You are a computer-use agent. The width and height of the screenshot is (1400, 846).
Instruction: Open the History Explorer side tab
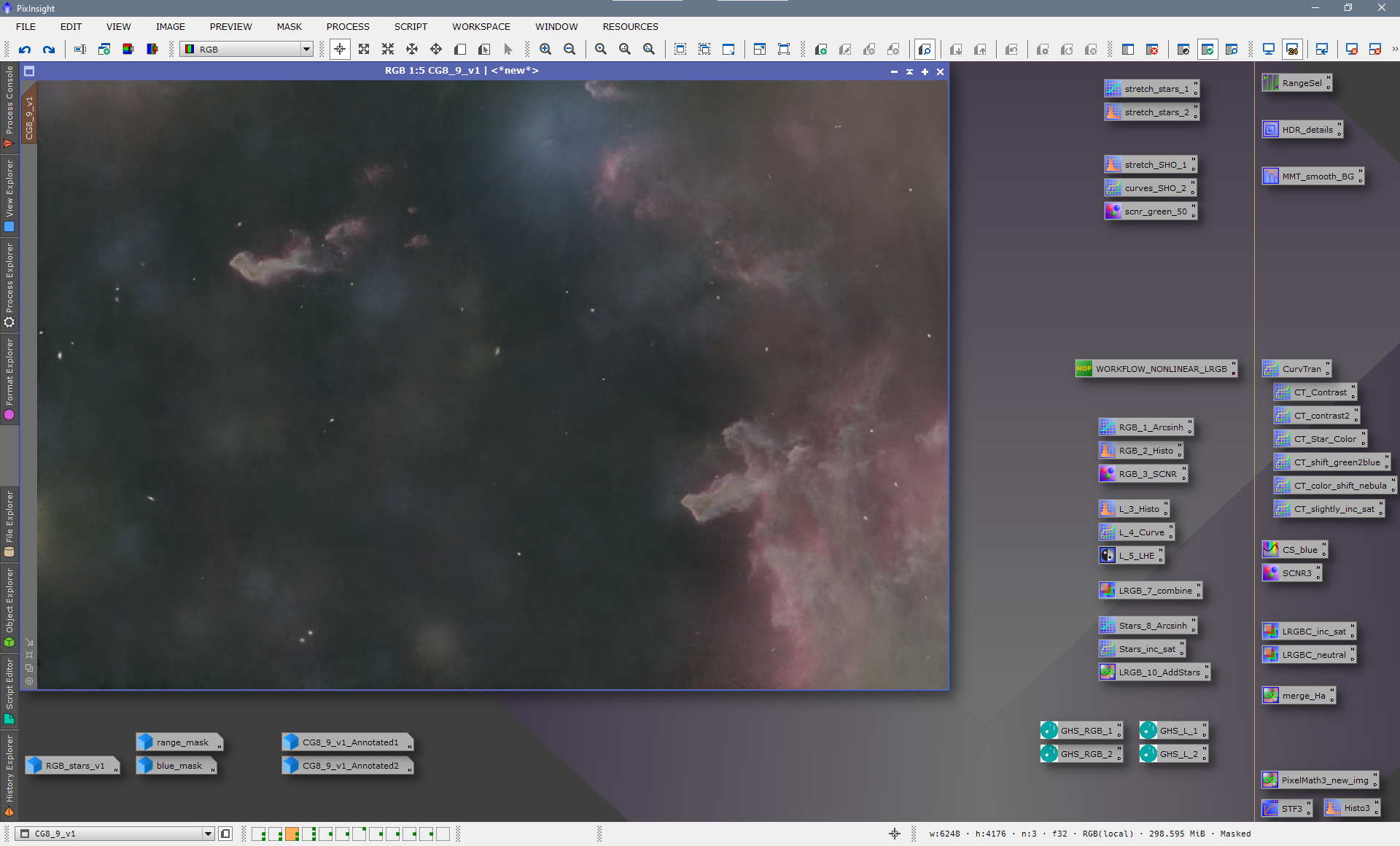tap(9, 775)
